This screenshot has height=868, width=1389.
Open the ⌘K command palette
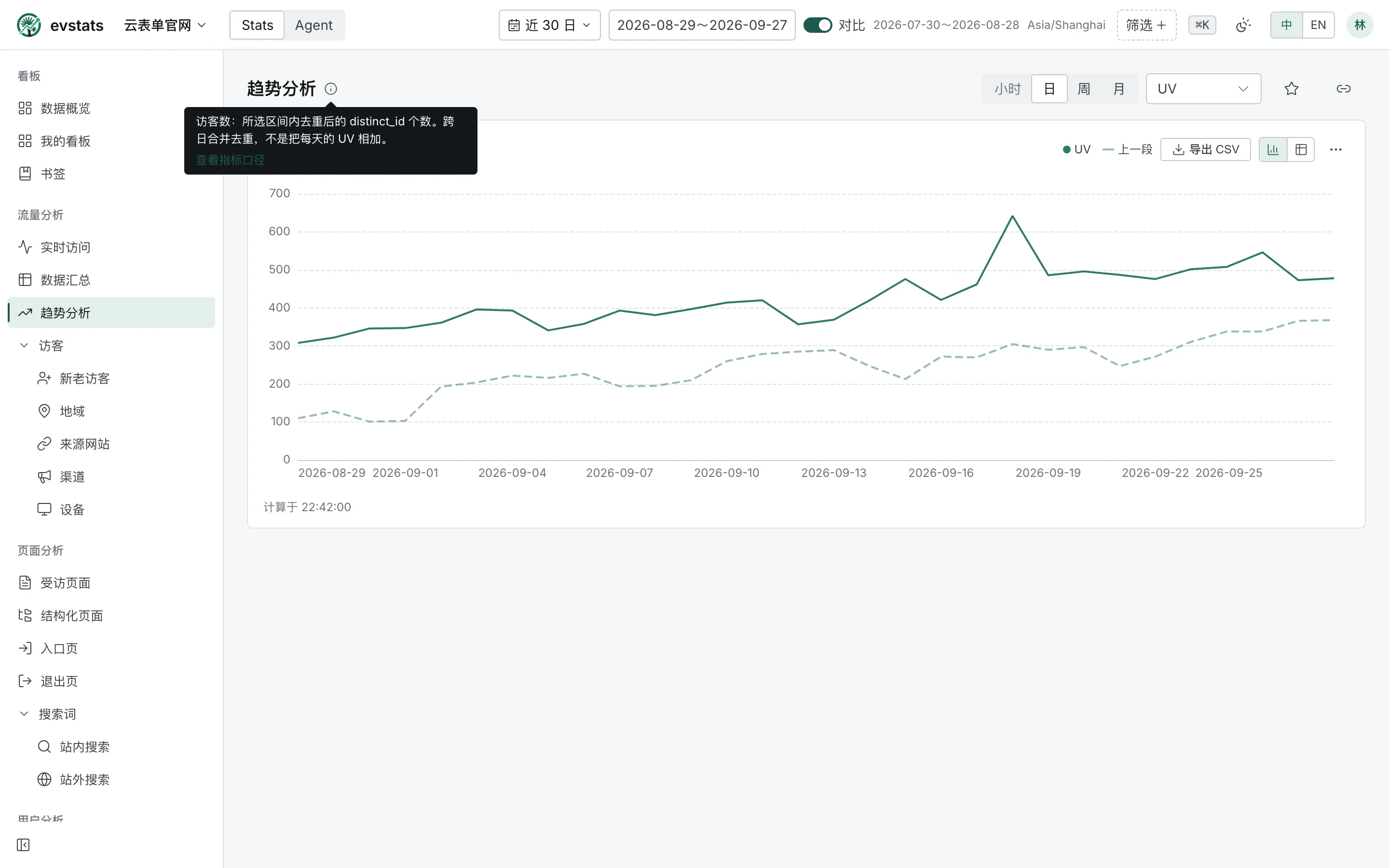1202,25
